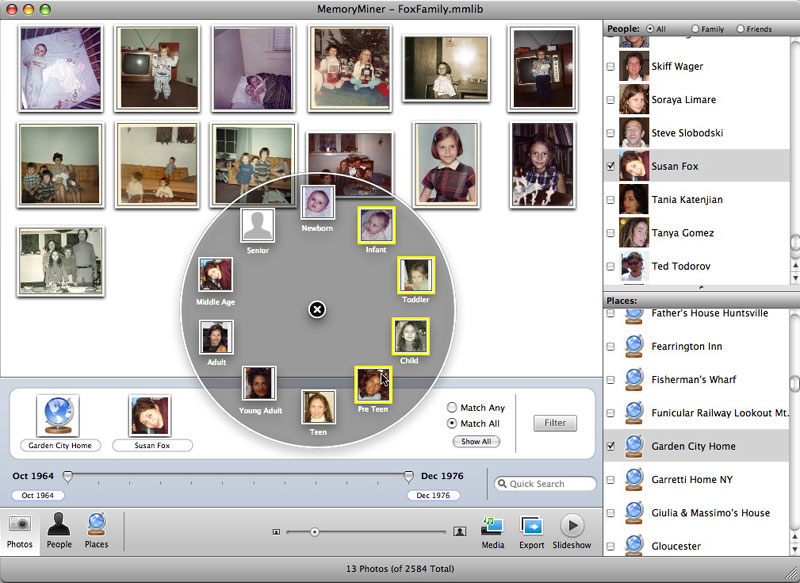Select the Senior age silhouette icon
Viewport: 800px width, 583px height.
click(258, 225)
